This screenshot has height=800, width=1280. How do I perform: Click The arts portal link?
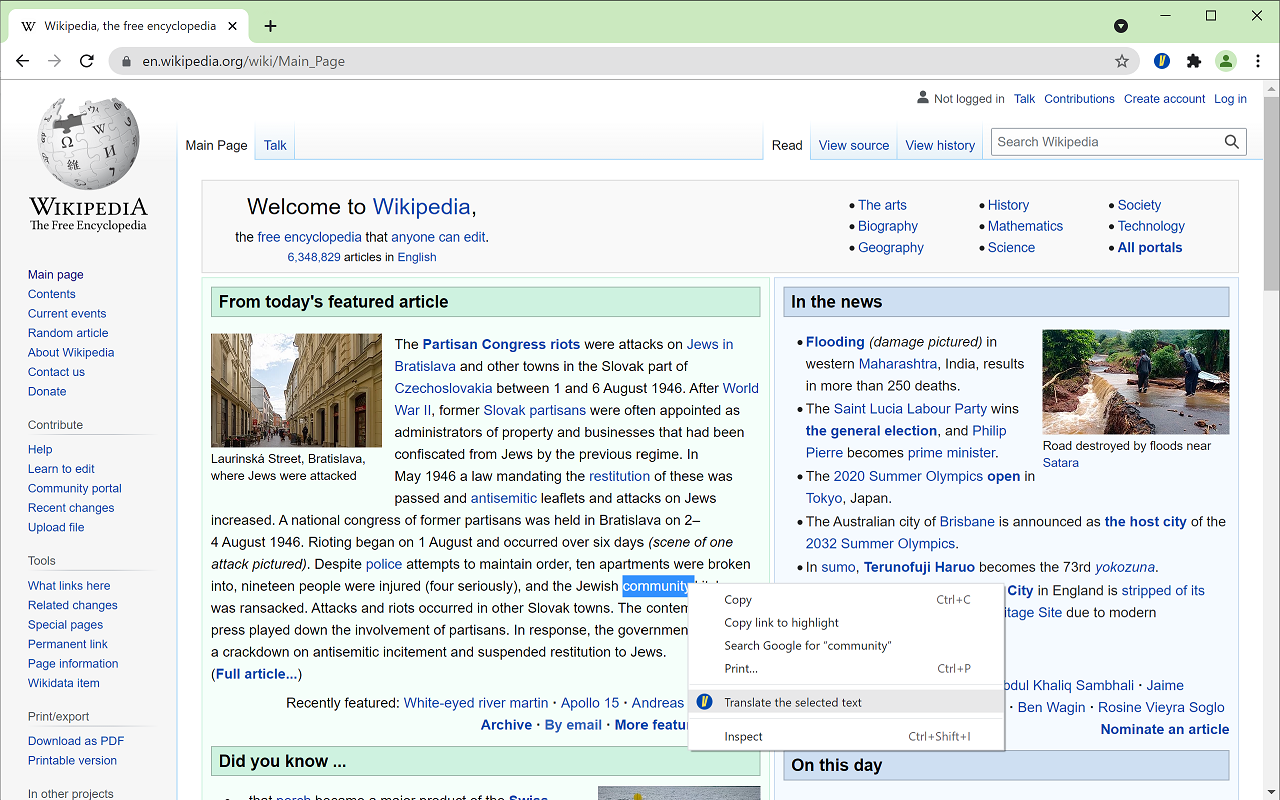click(x=882, y=205)
